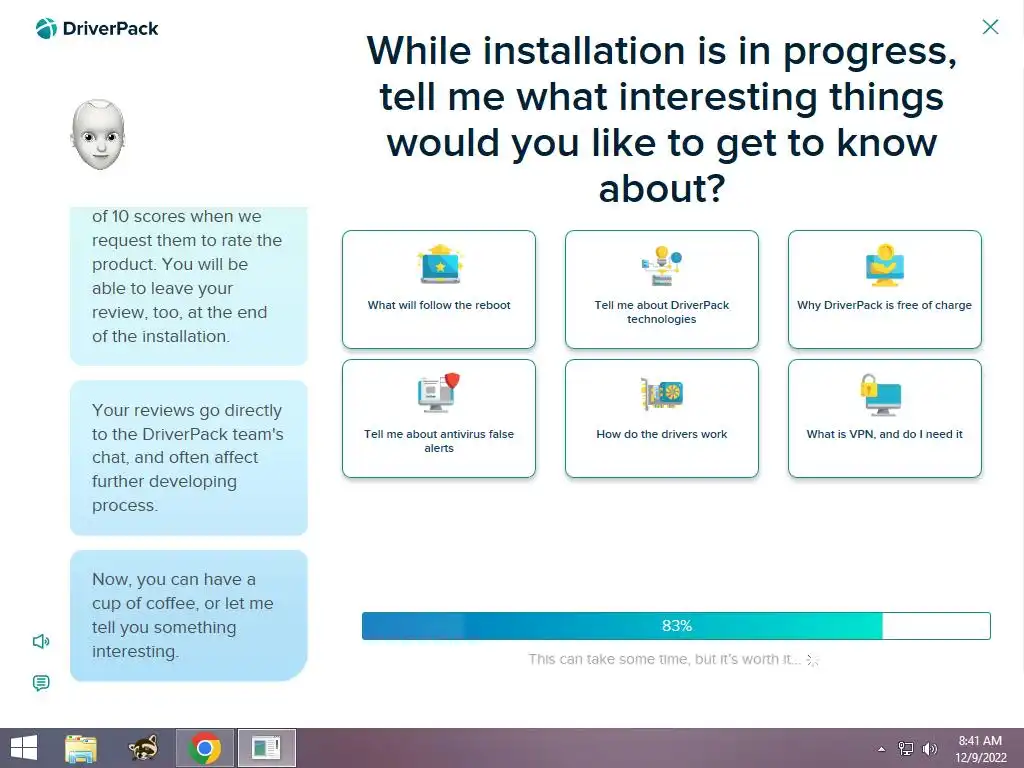Click the coin monitor free-of-charge icon

(884, 265)
